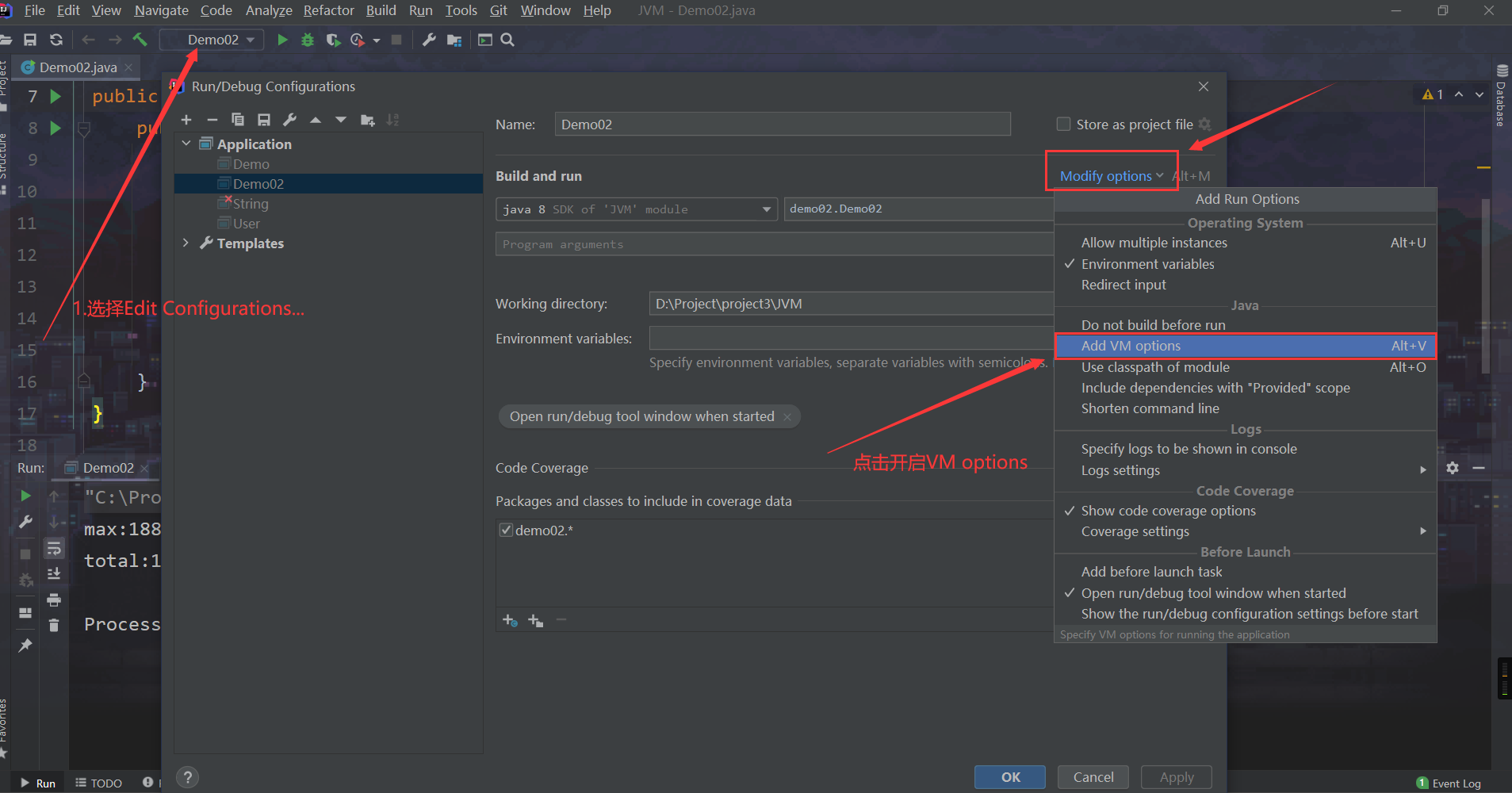Click the Debug bug icon in the toolbar
This screenshot has width=1512, height=793.
pyautogui.click(x=308, y=40)
